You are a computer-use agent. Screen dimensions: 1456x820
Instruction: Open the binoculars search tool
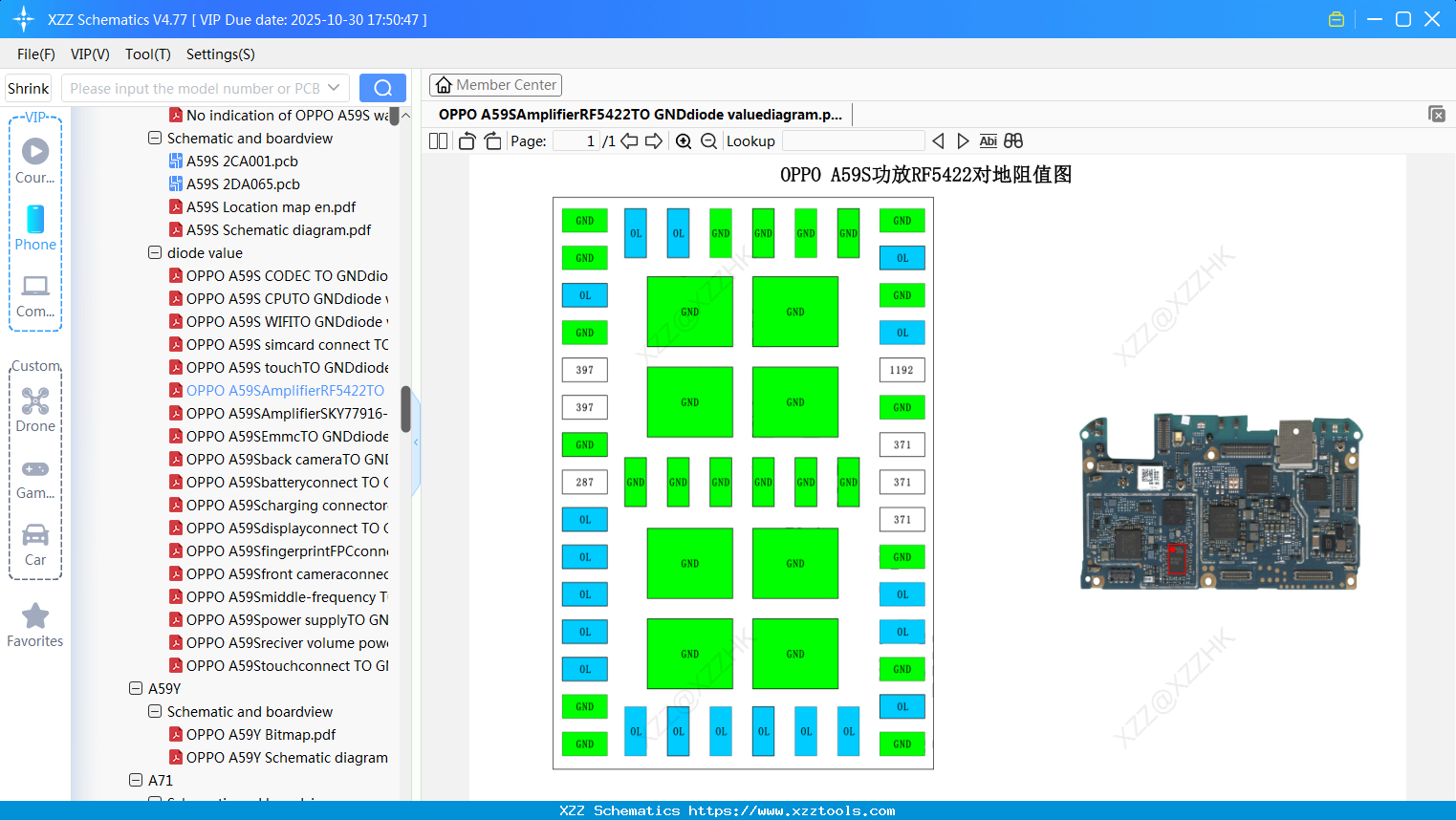pos(1012,140)
